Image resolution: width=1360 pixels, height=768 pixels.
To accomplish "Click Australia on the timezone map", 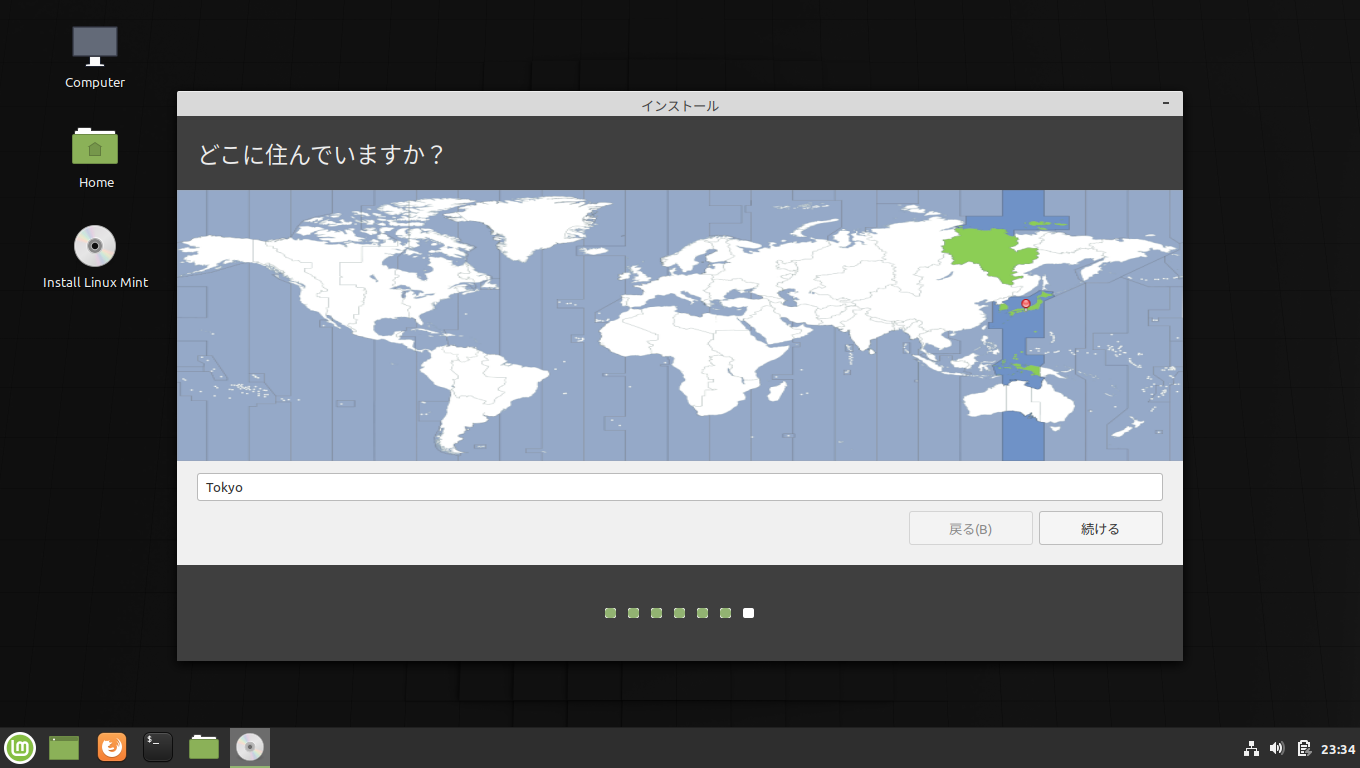I will coord(1020,404).
